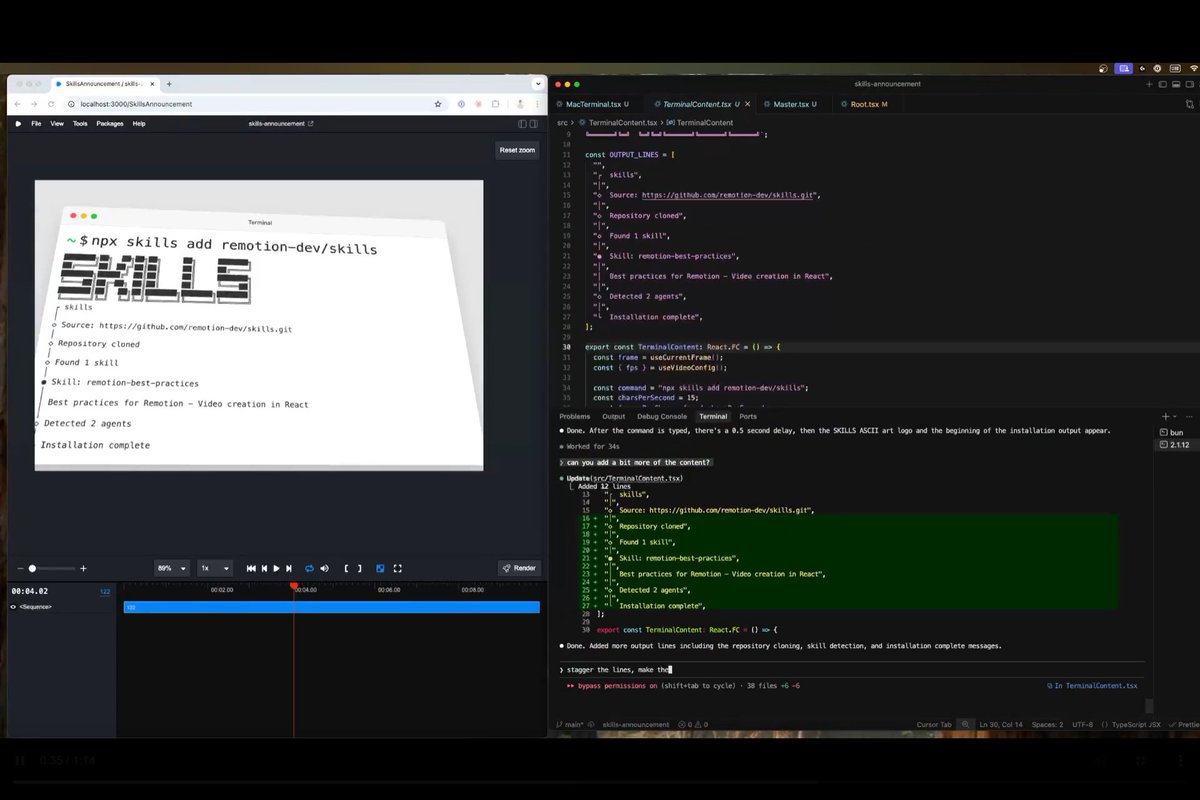The width and height of the screenshot is (1200, 800).
Task: Open the 1x playback speed dropdown
Action: coord(215,568)
